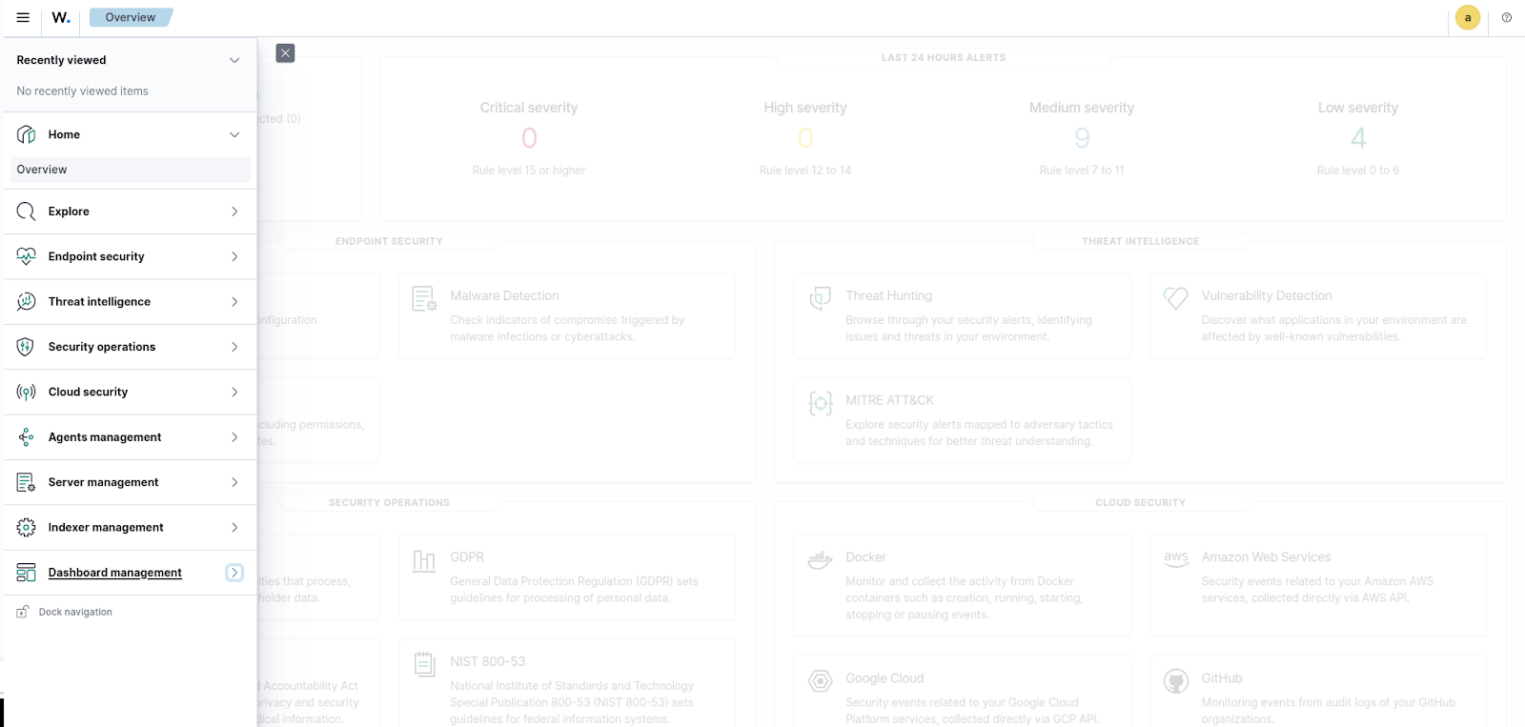1525x727 pixels.
Task: Expand Server management submenu arrow
Action: pos(234,482)
